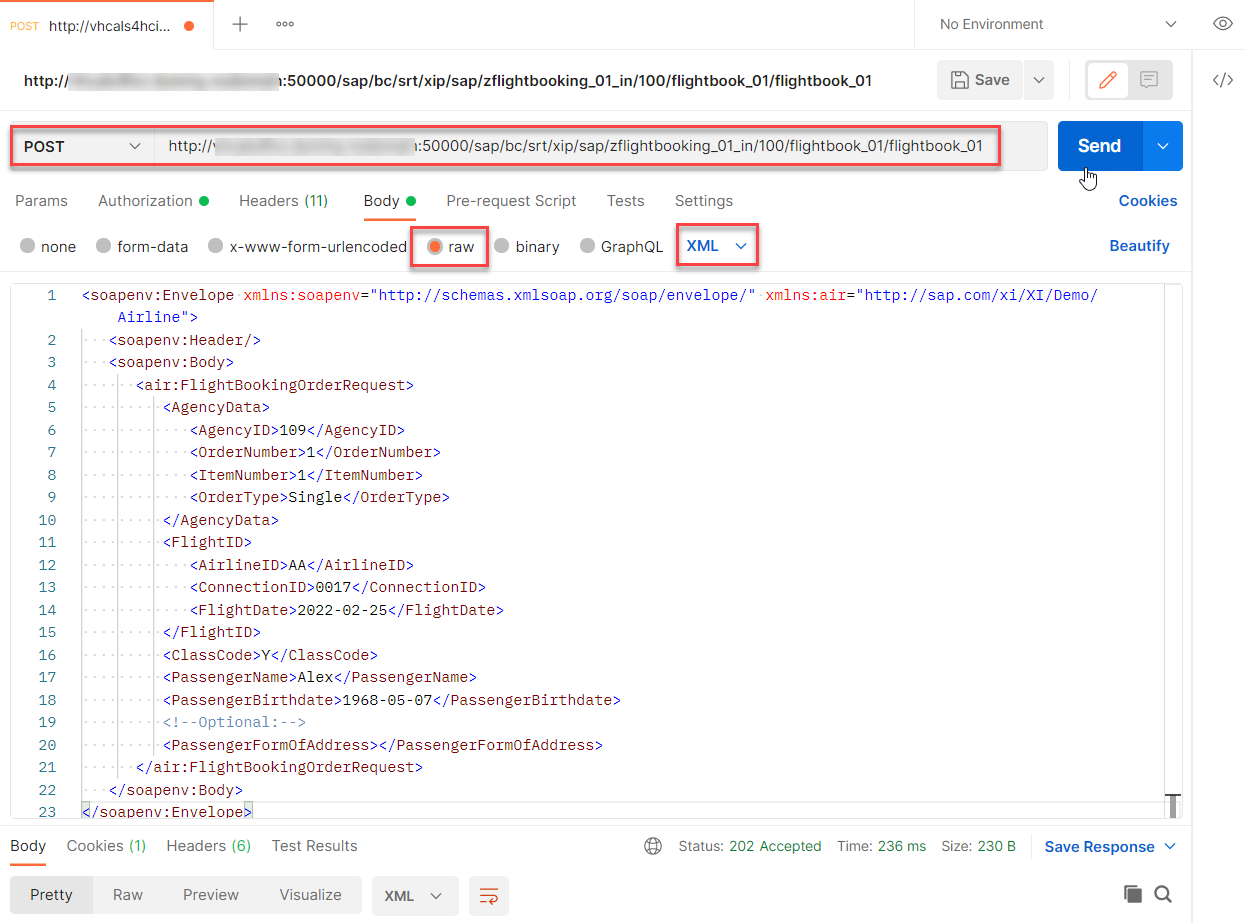1245x923 pixels.
Task: Select the Raw response view
Action: [x=127, y=895]
